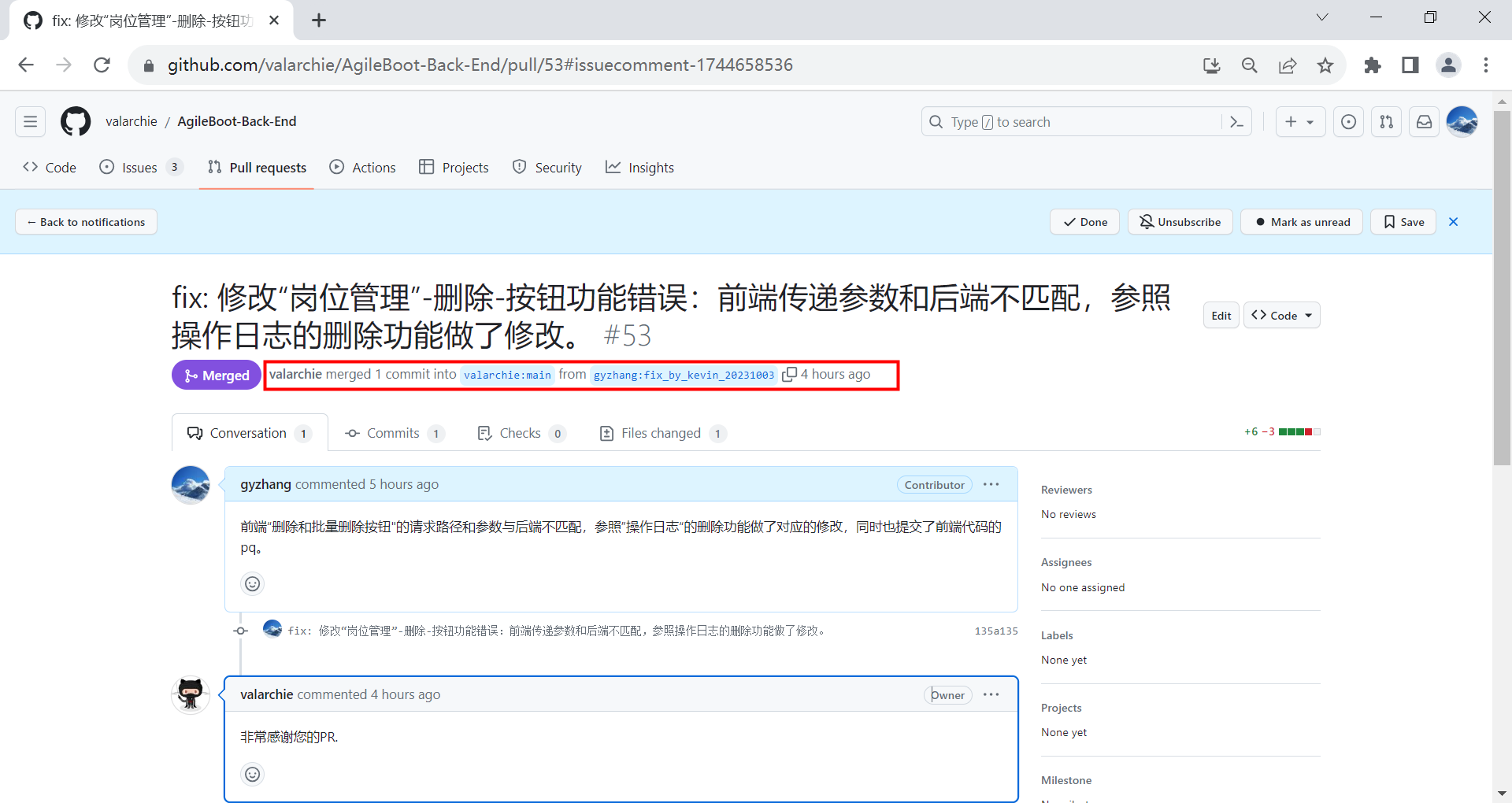Click the +6 −3 diffstat bar
1512x803 pixels.
click(x=1282, y=431)
